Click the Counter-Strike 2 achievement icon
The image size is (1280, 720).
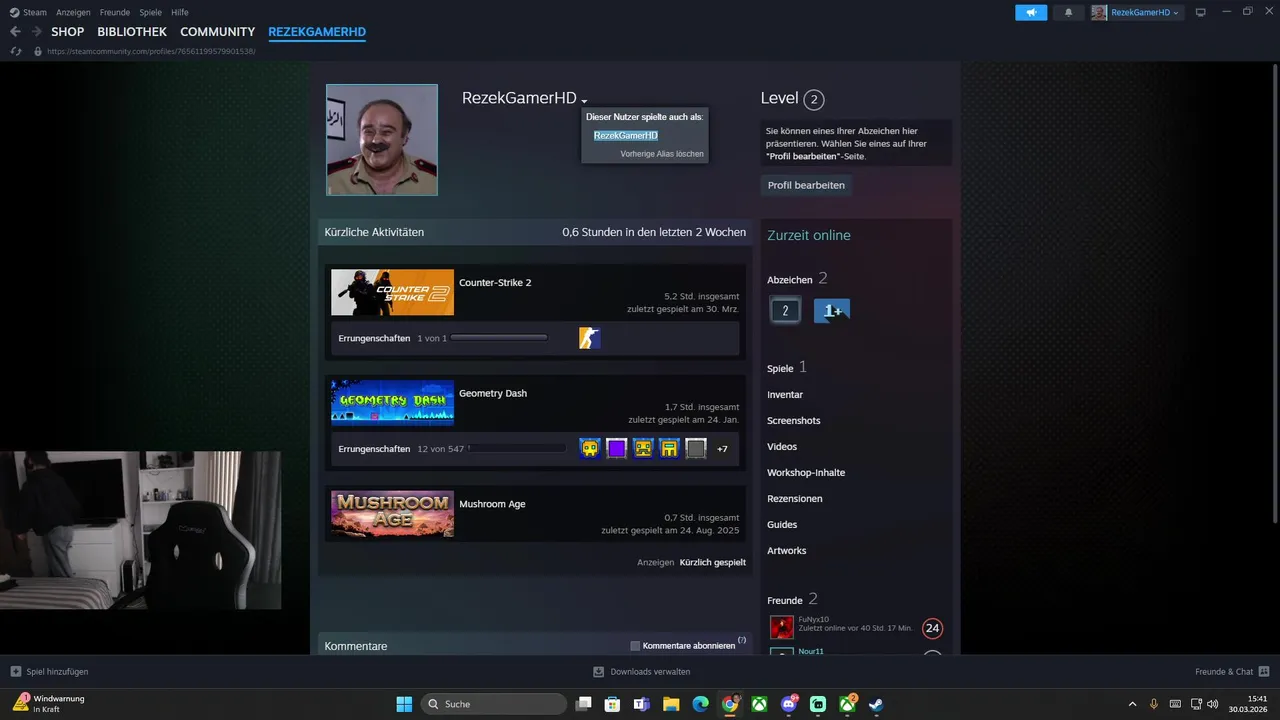click(x=590, y=338)
